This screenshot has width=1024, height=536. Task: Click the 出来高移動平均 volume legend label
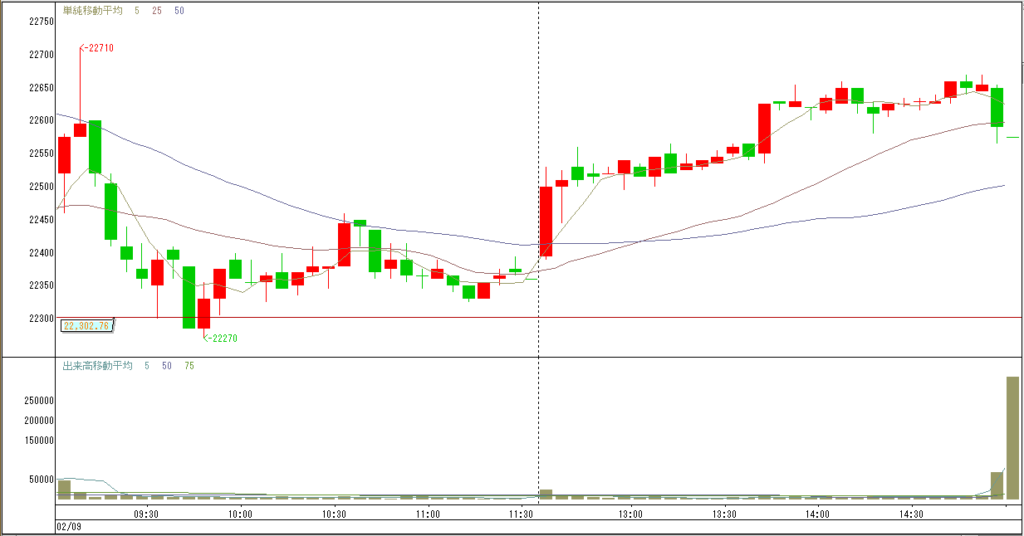point(96,366)
